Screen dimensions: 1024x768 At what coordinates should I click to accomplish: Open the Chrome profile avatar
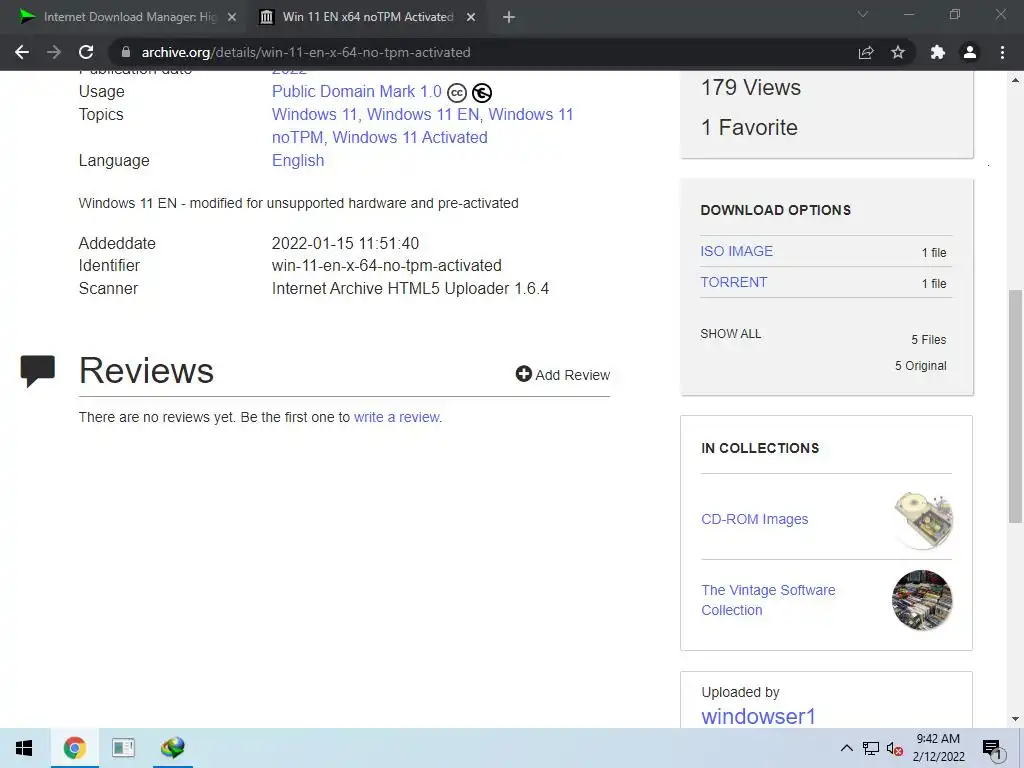[x=970, y=52]
